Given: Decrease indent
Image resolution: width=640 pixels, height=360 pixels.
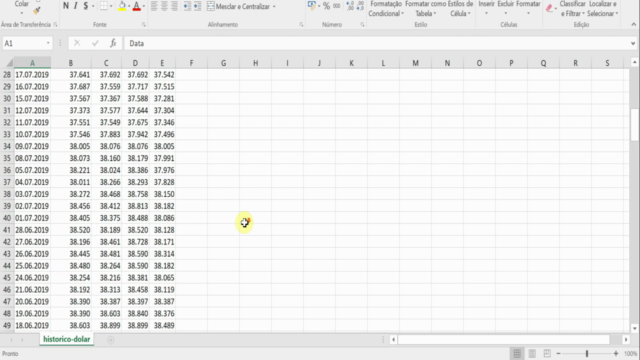Looking at the screenshot, I should click(187, 6).
